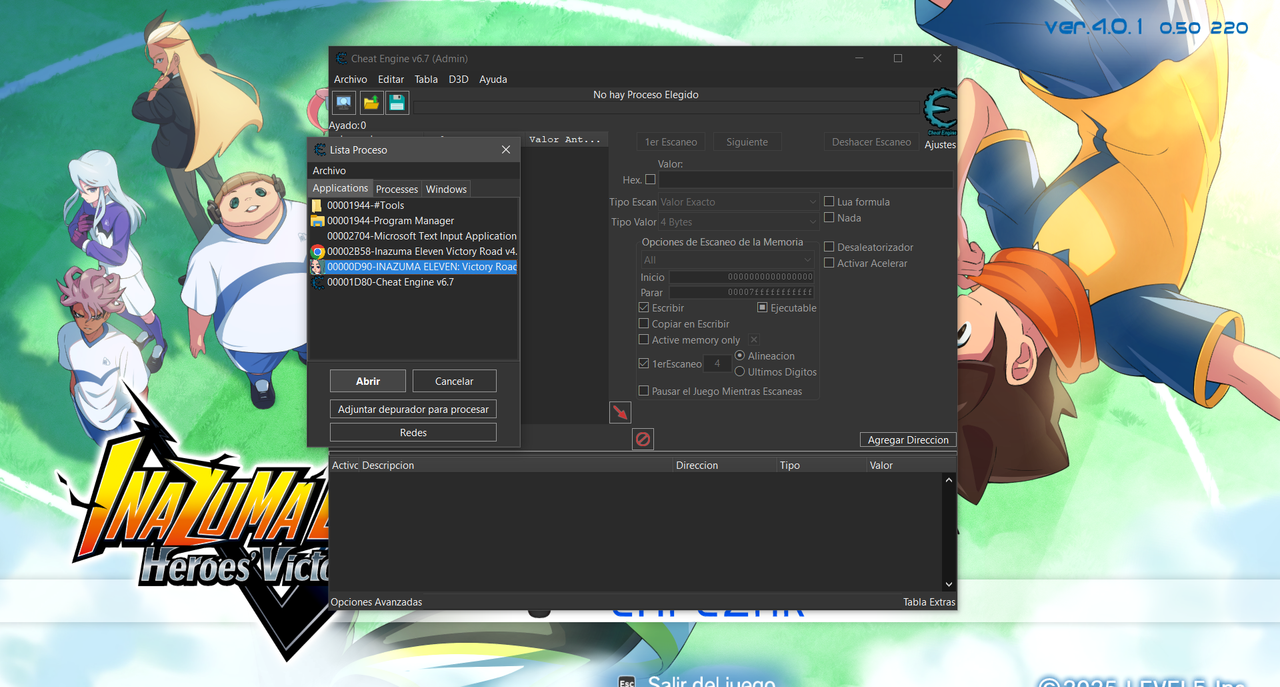Close the Lista Proceso dialog

point(506,150)
